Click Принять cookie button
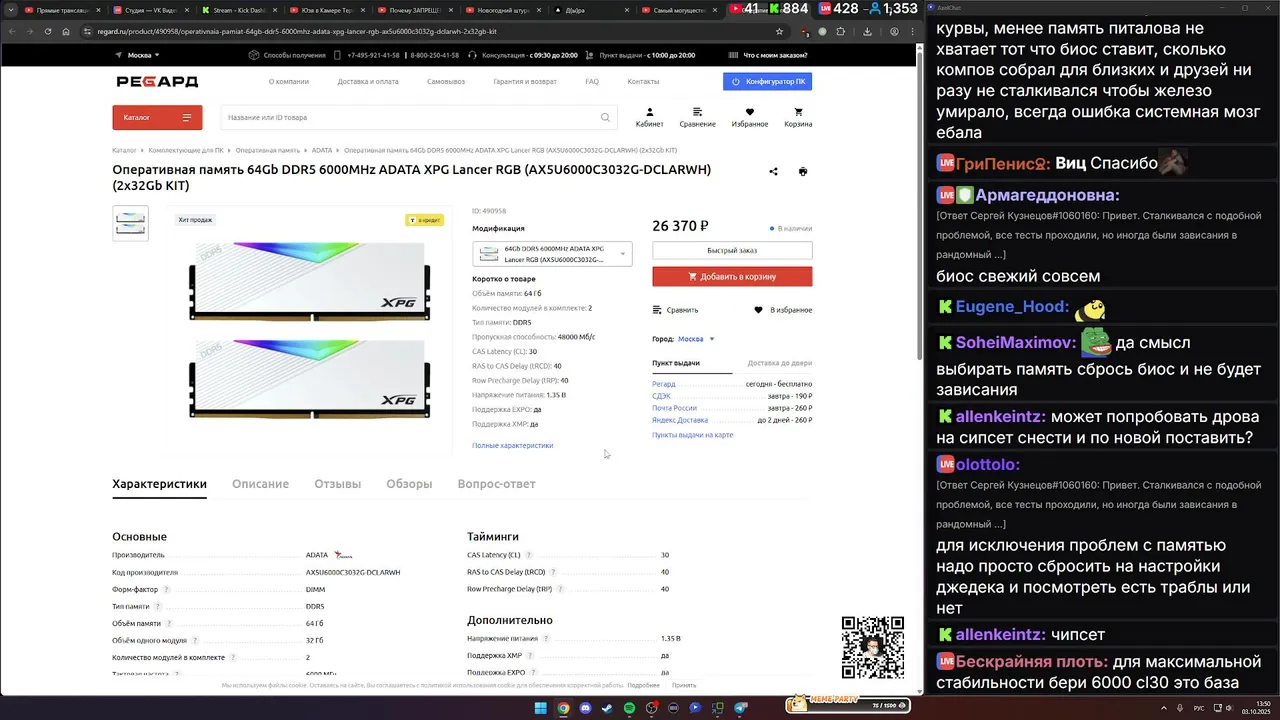The height and width of the screenshot is (720, 1280). pyautogui.click(x=684, y=685)
